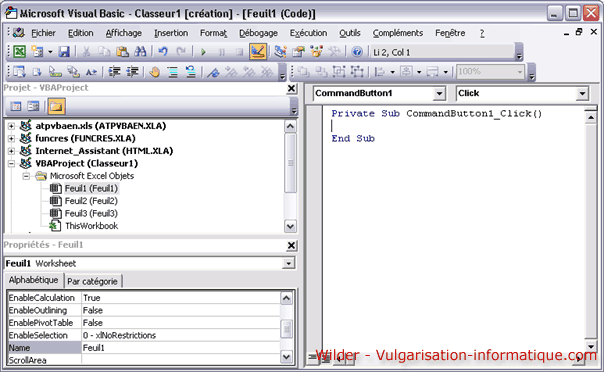Run the macro with play icon

(x=203, y=52)
